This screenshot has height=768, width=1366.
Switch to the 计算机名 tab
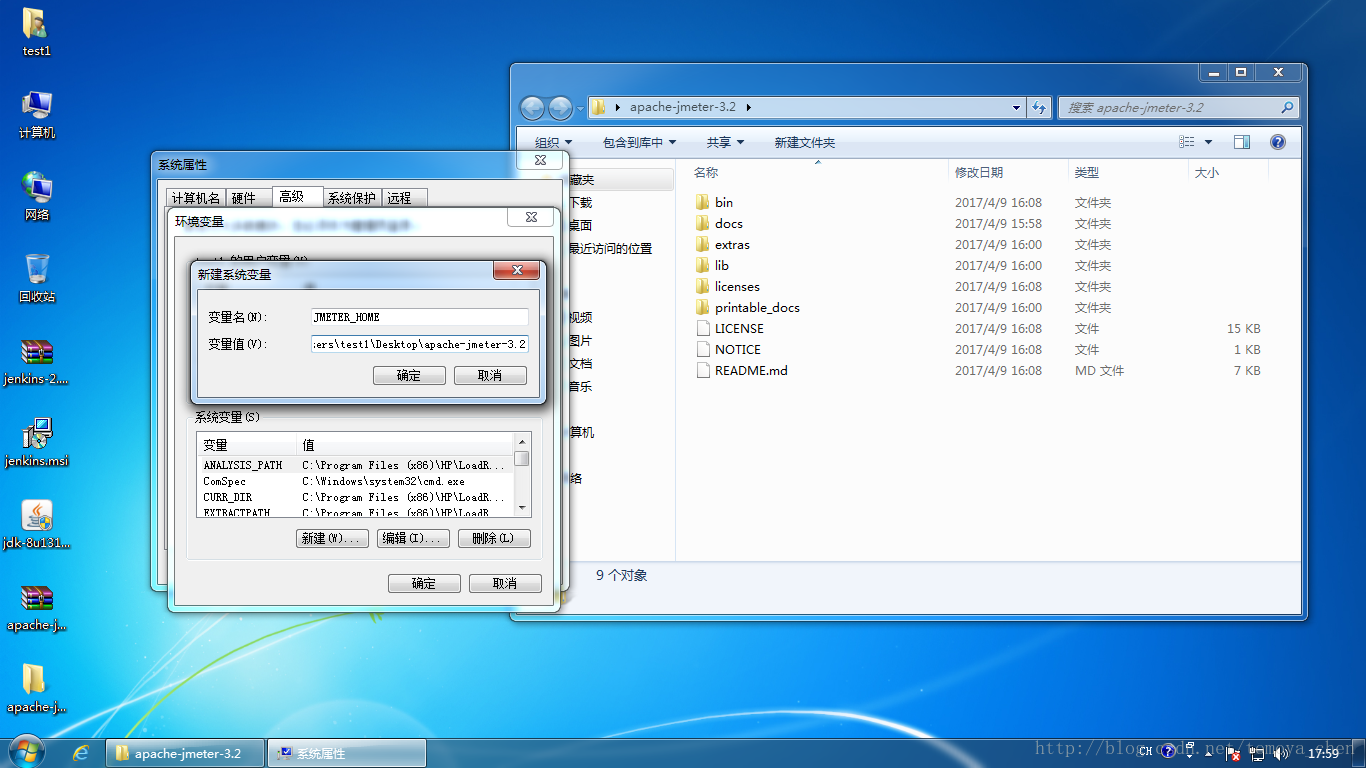[194, 198]
